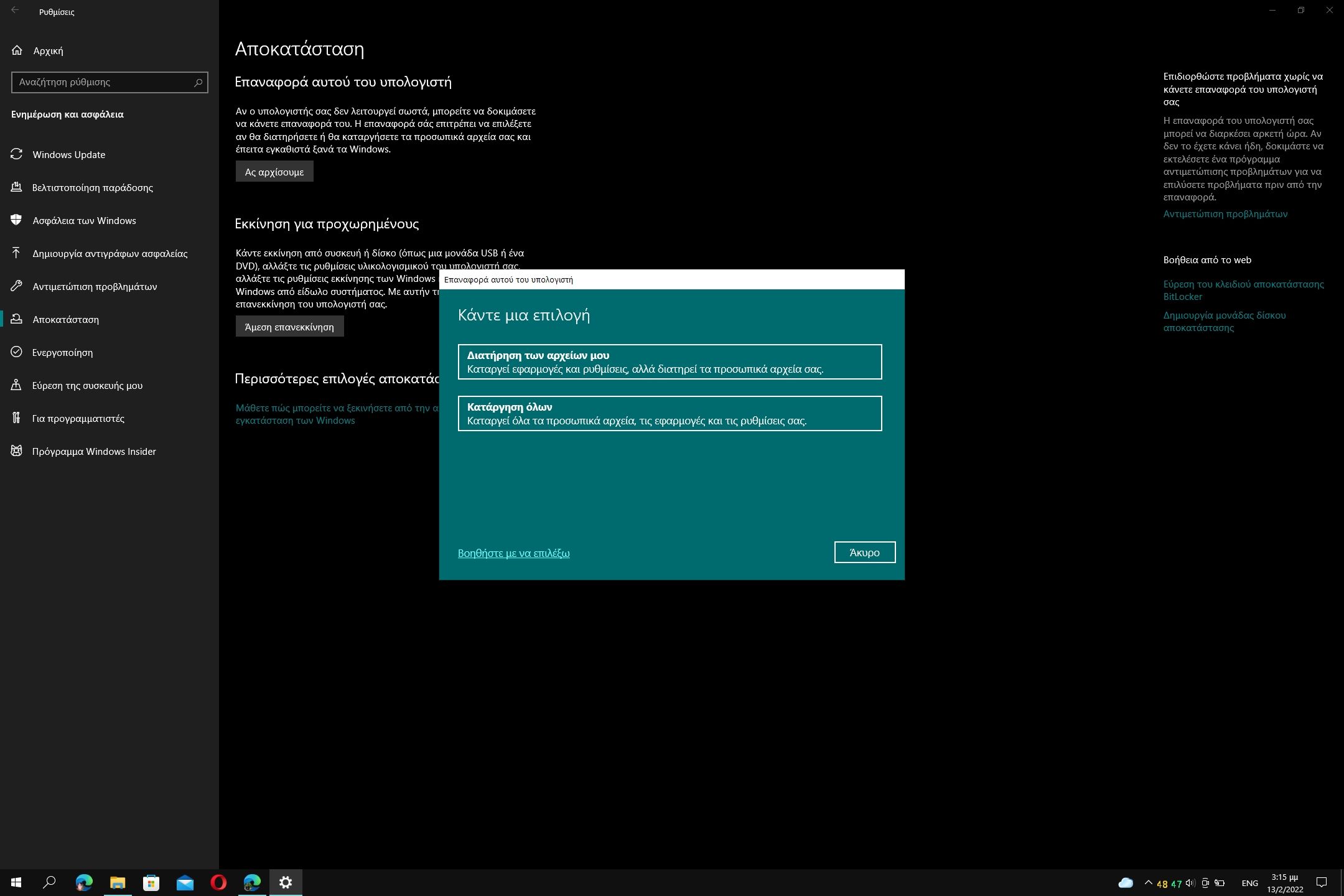Screen dimensions: 1344x896
Task: Click Άμεση επανεκκίνηση for advanced startup
Action: [x=289, y=326]
